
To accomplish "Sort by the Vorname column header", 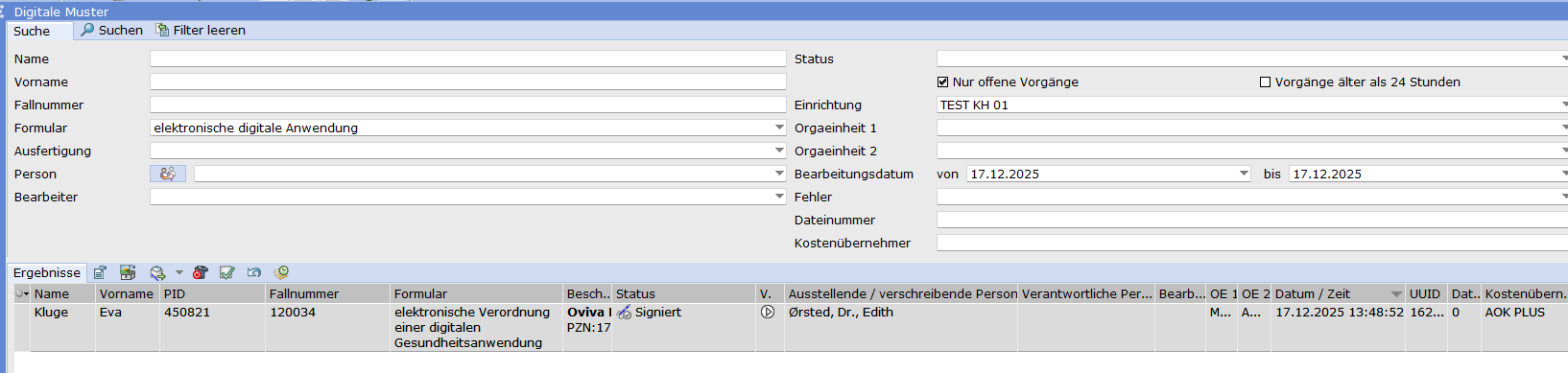I will [x=128, y=294].
